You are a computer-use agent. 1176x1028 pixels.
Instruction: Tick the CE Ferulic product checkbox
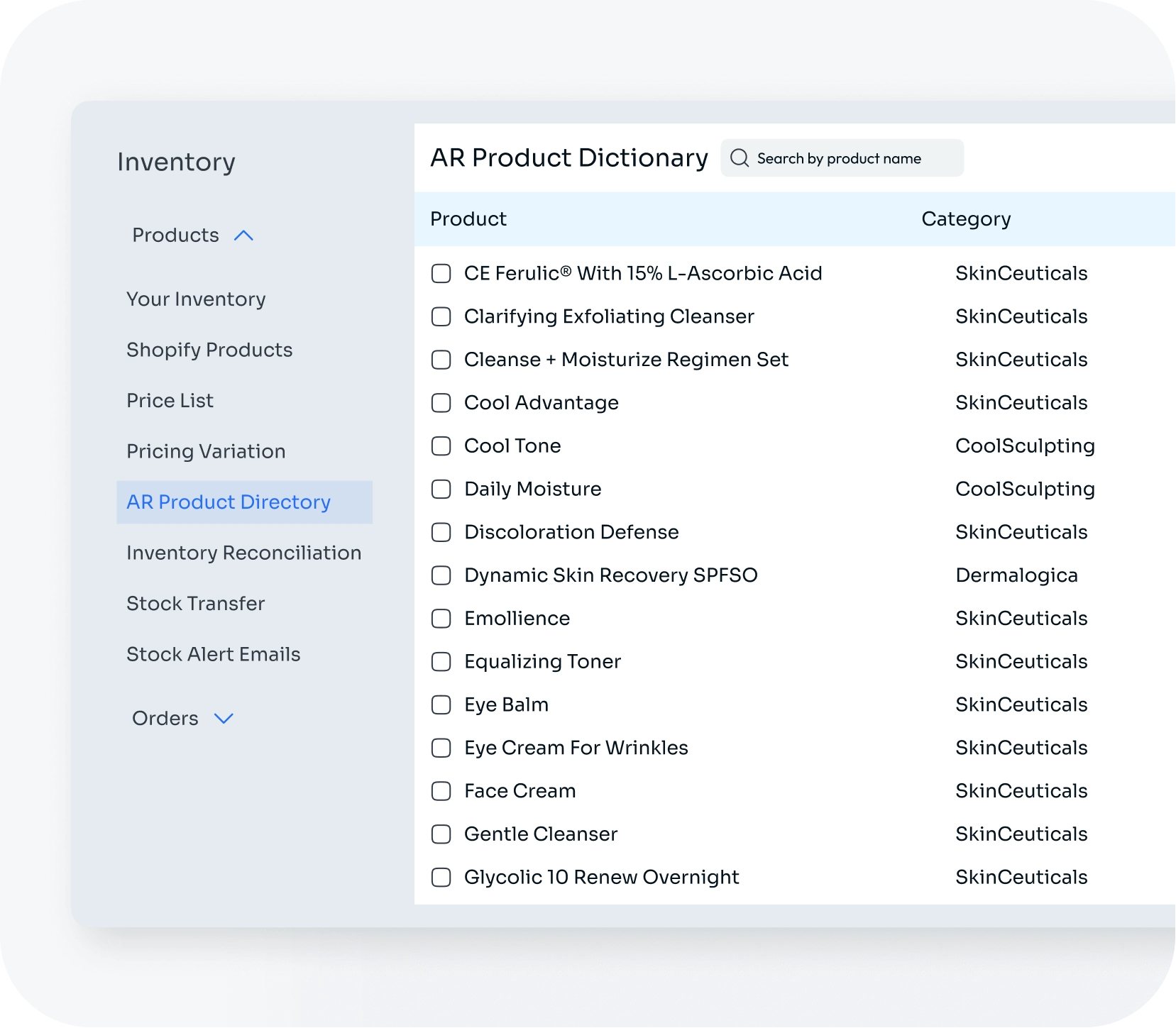tap(441, 274)
